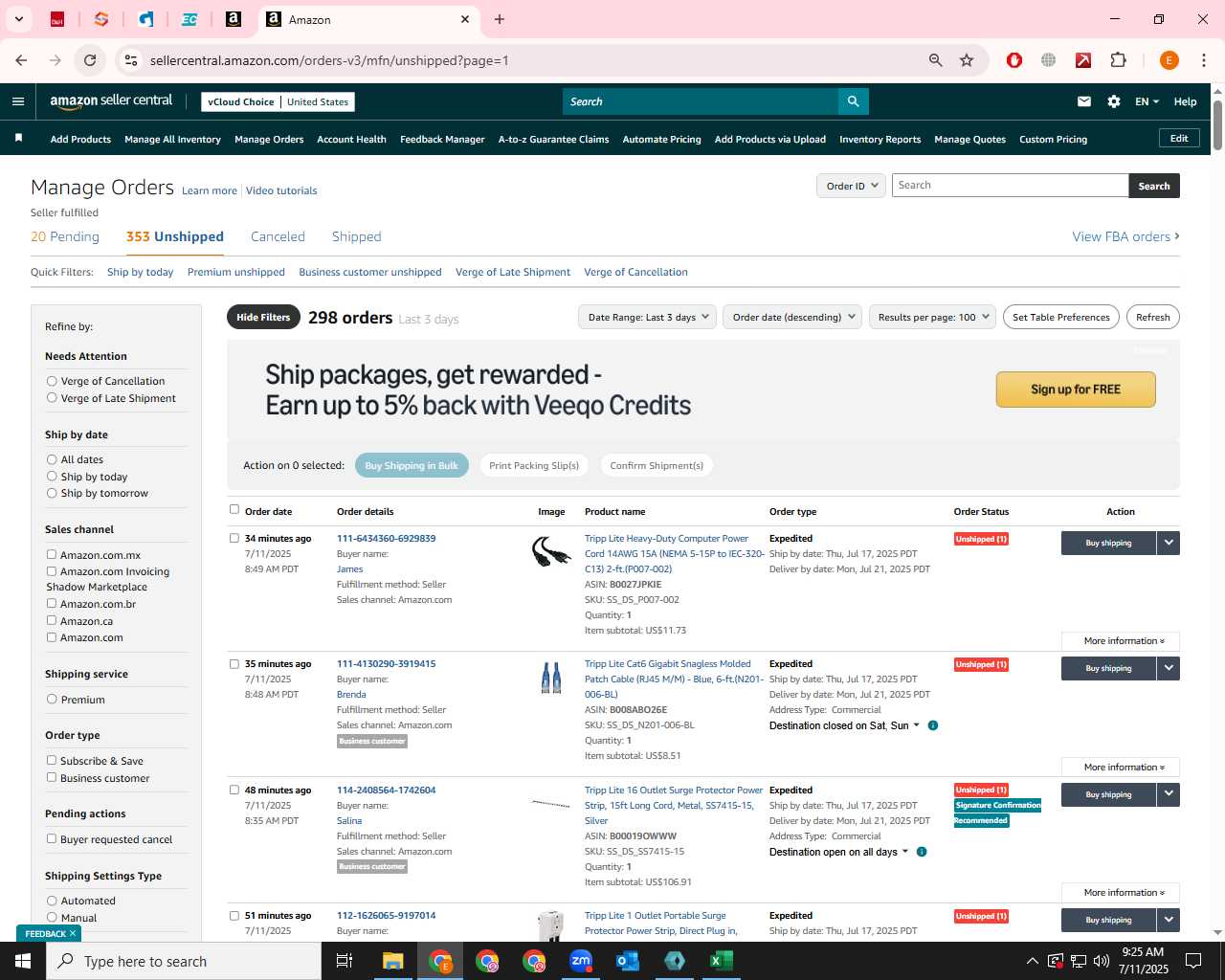
Task: Open Task View in the taskbar
Action: tap(345, 961)
